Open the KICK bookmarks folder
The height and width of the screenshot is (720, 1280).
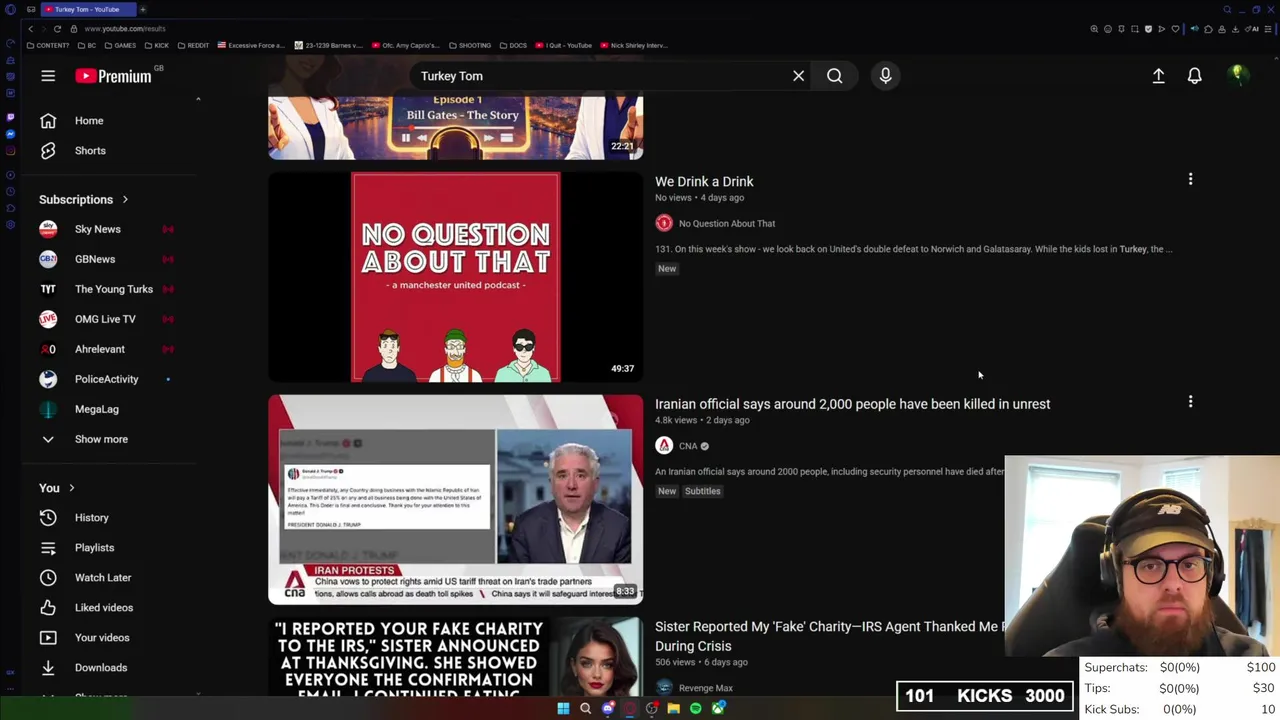[157, 45]
